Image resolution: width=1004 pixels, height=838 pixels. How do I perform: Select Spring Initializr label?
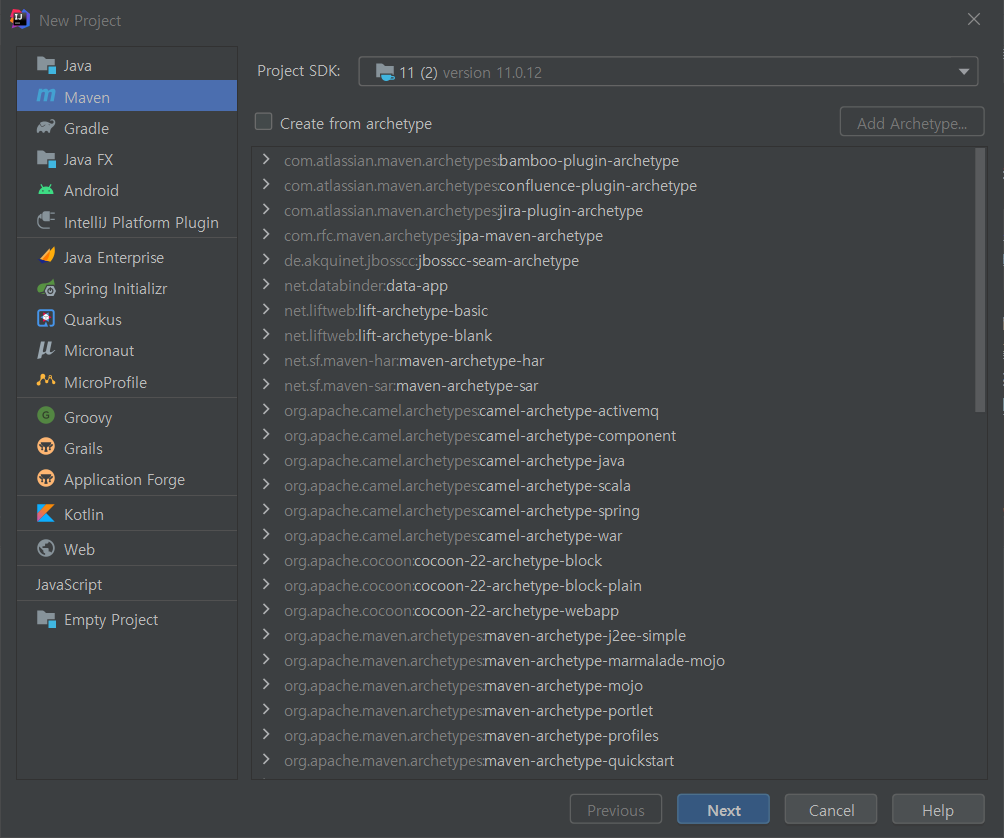[115, 289]
